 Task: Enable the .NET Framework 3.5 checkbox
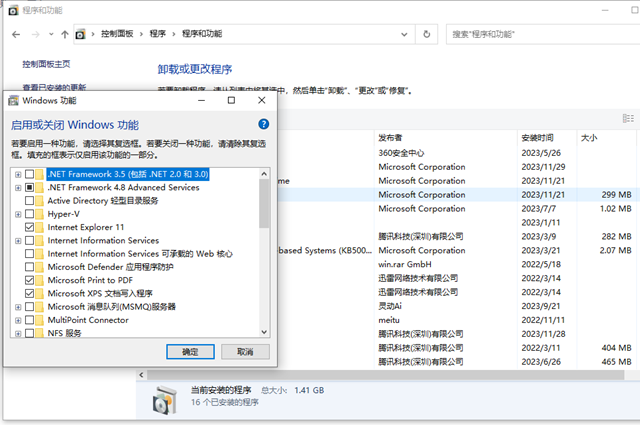point(29,174)
